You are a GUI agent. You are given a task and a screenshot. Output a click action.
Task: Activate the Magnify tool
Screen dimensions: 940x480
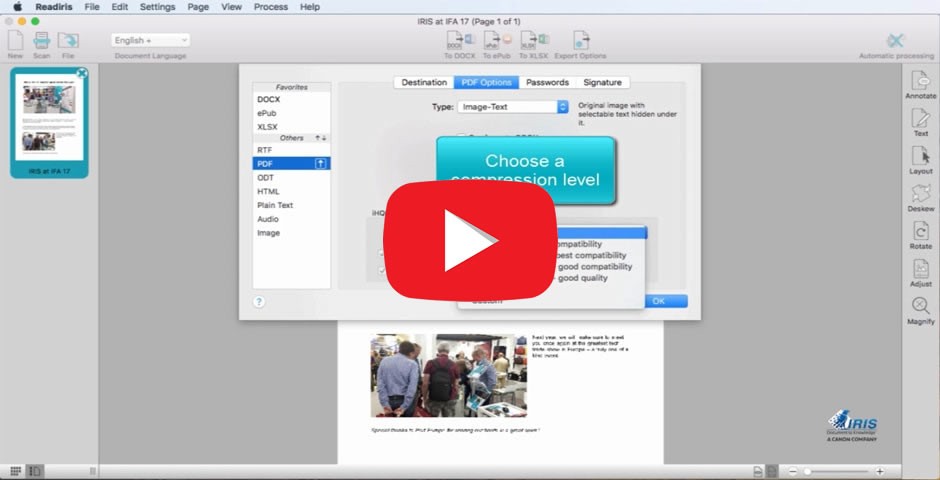920,306
